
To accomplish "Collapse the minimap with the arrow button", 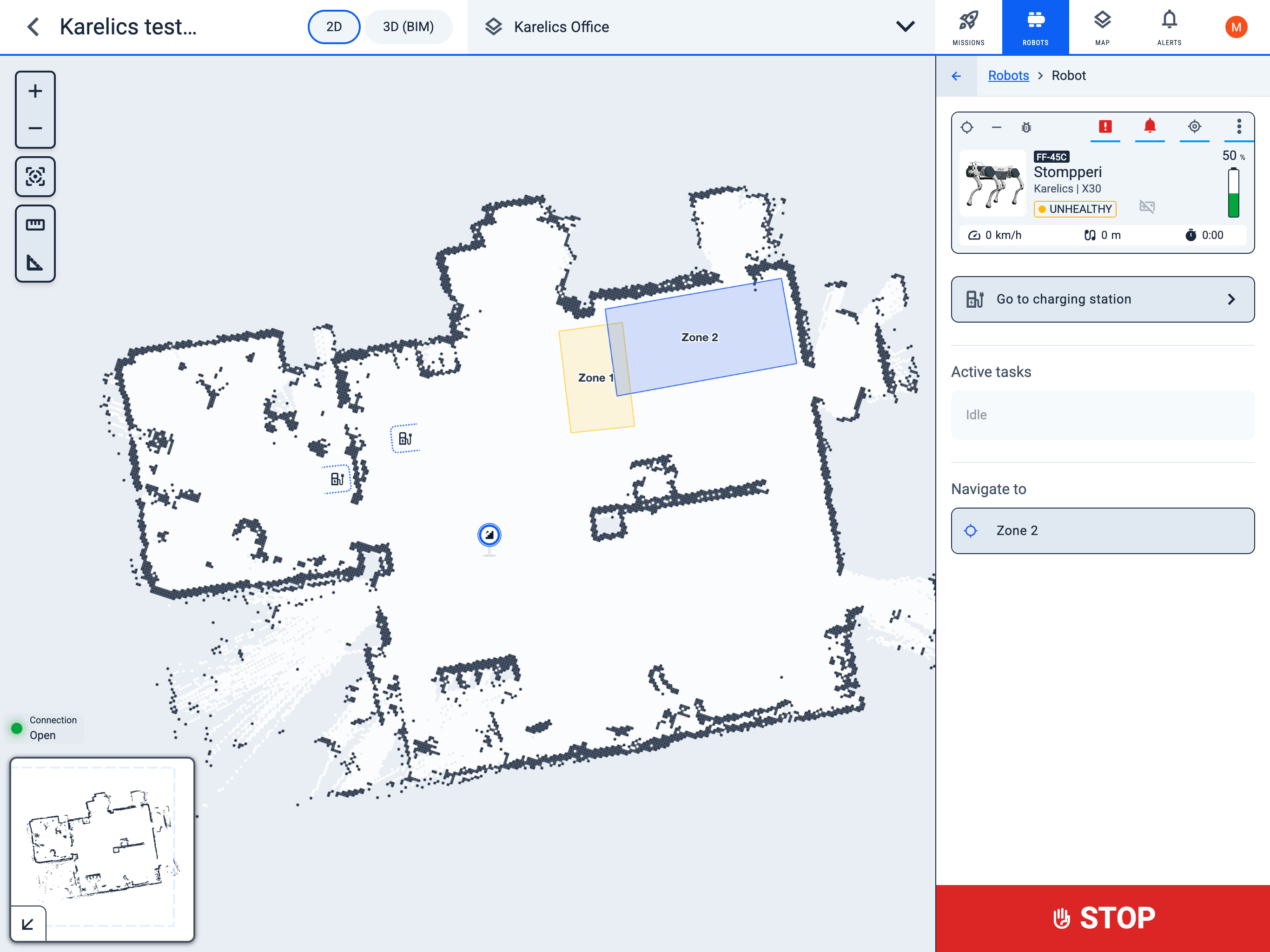I will click(x=27, y=924).
